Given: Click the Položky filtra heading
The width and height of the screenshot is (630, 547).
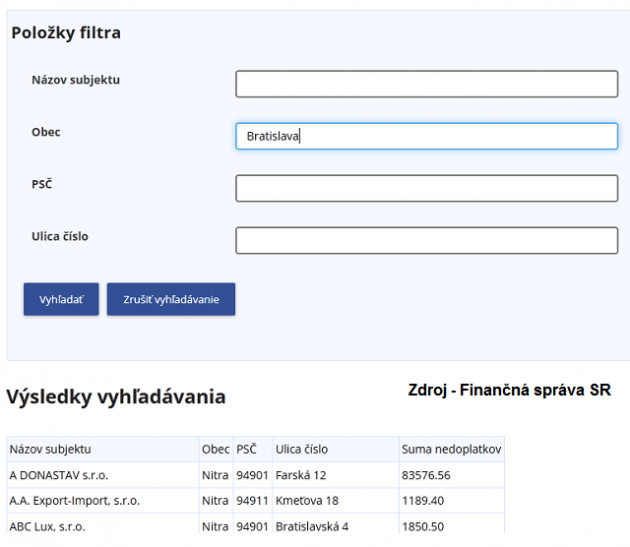Looking at the screenshot, I should point(66,33).
